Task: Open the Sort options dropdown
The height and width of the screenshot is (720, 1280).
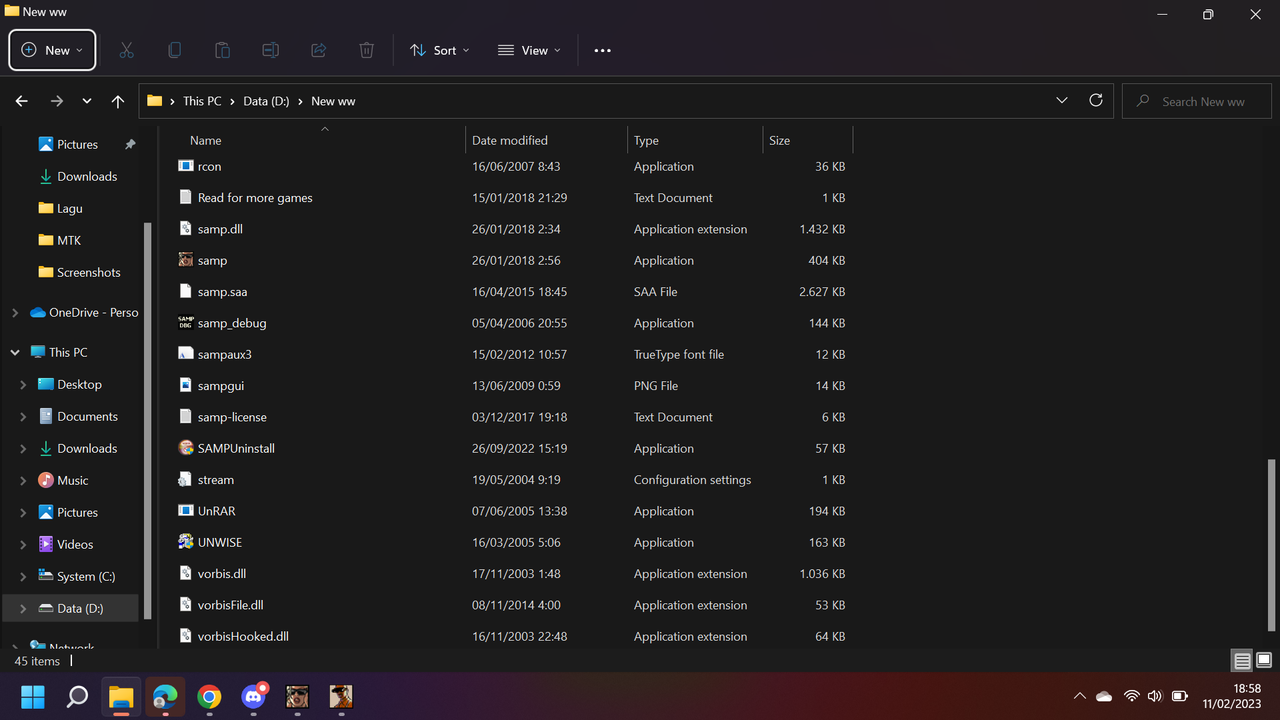Action: [x=439, y=50]
